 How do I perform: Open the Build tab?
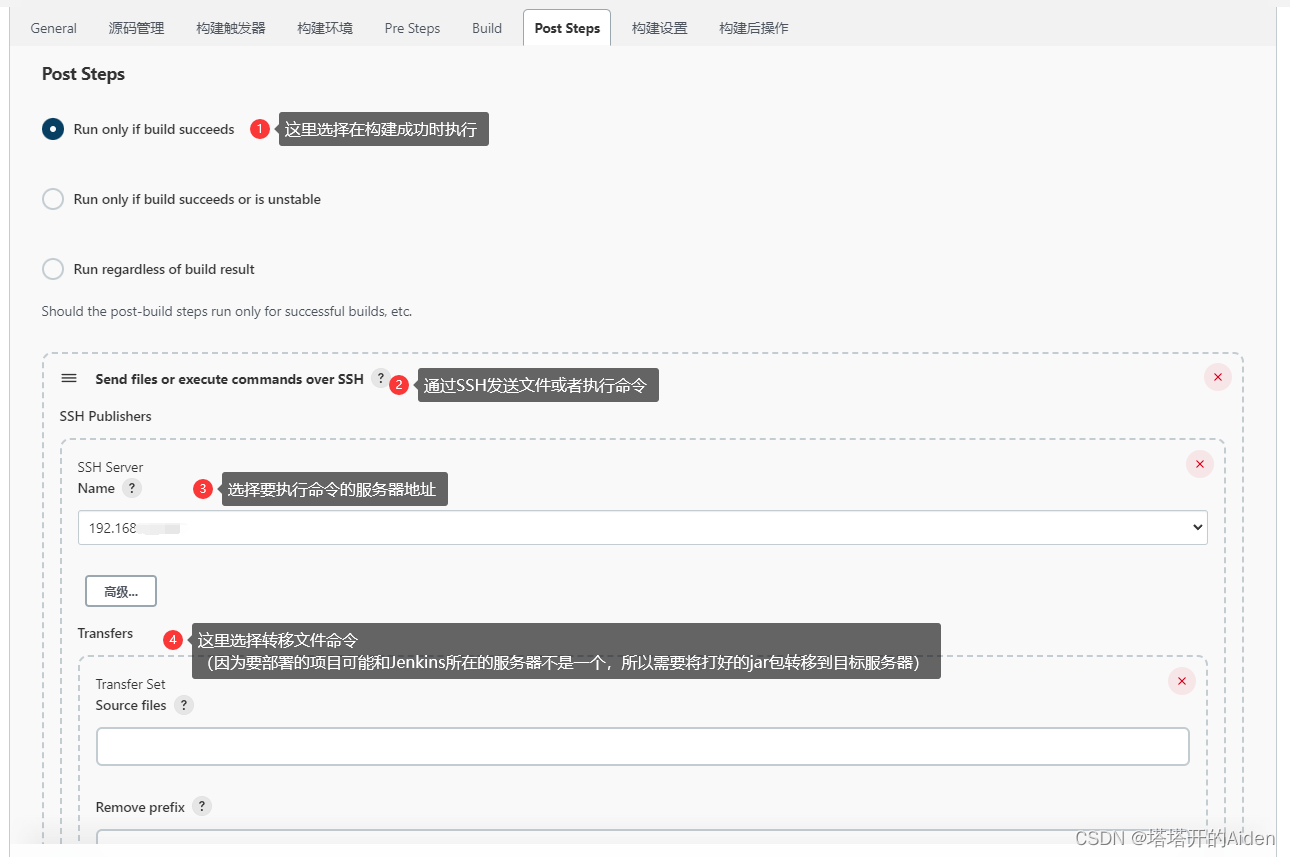(487, 28)
